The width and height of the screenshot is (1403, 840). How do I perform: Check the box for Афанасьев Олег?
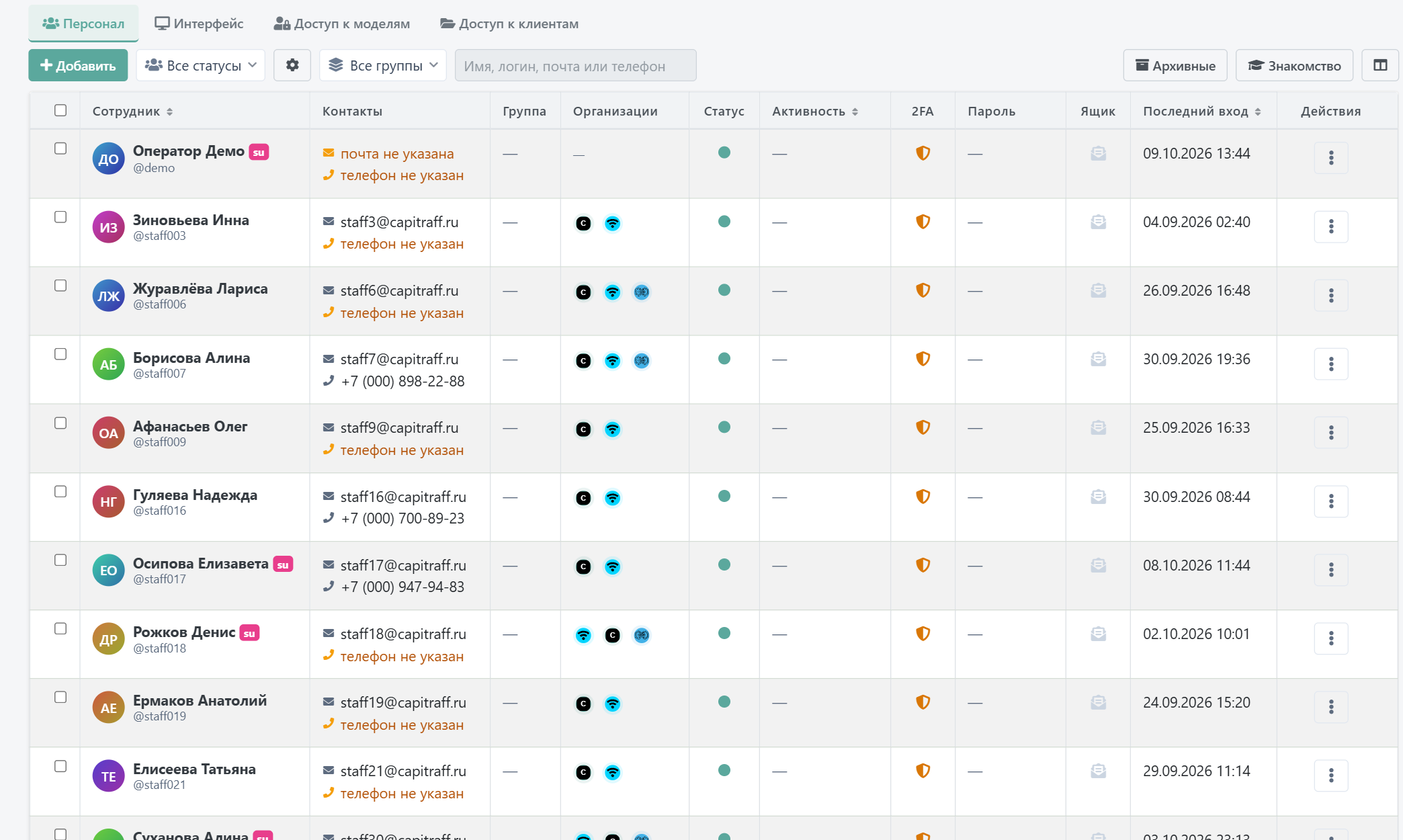point(60,423)
